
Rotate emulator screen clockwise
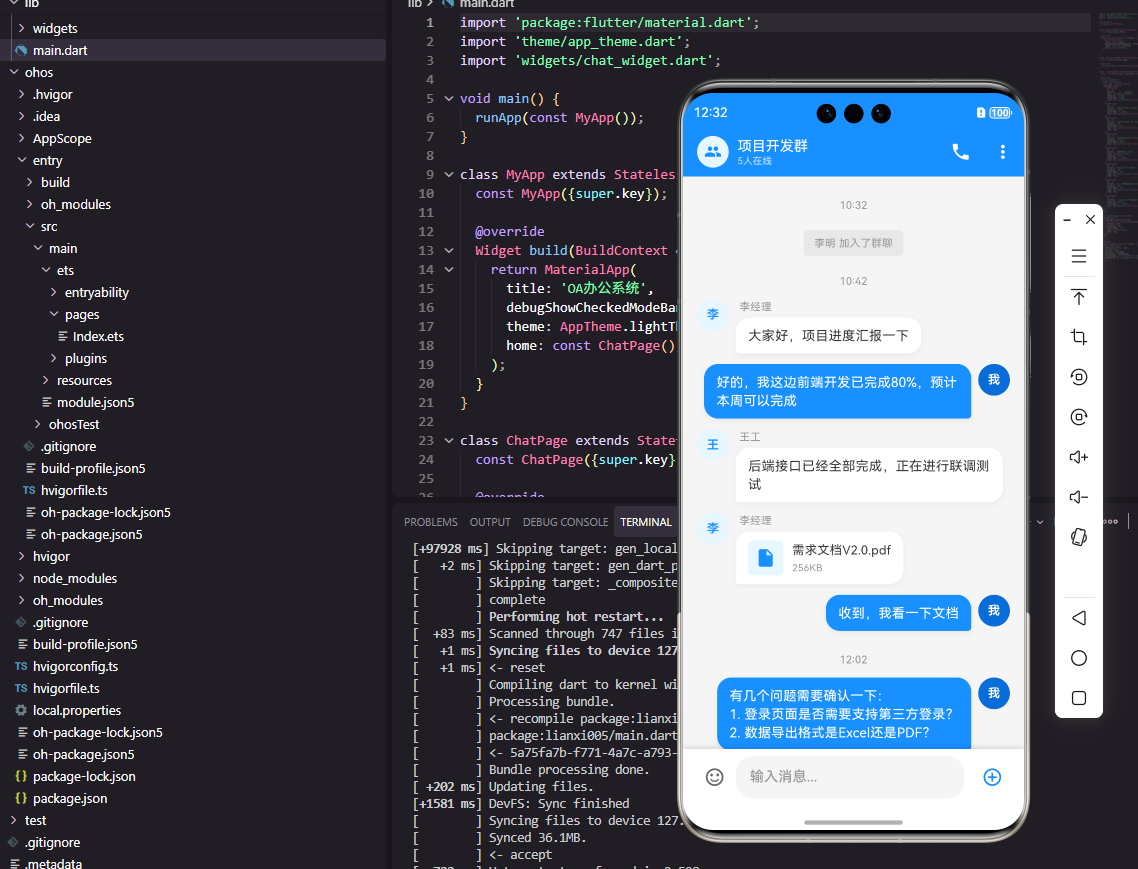click(x=1078, y=417)
